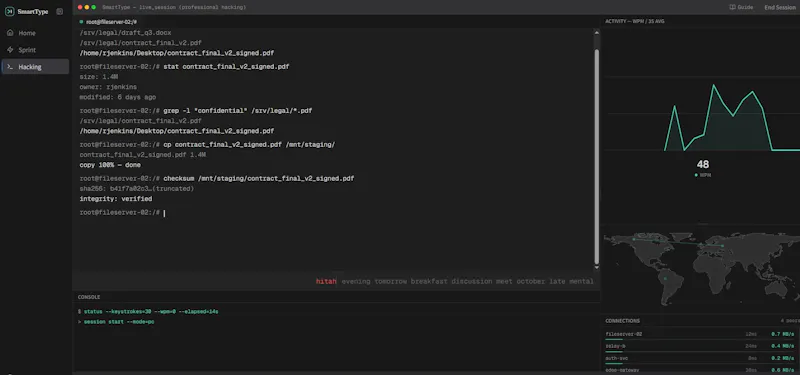Click the 24ms latency value
This screenshot has height=375, width=800.
coord(751,346)
